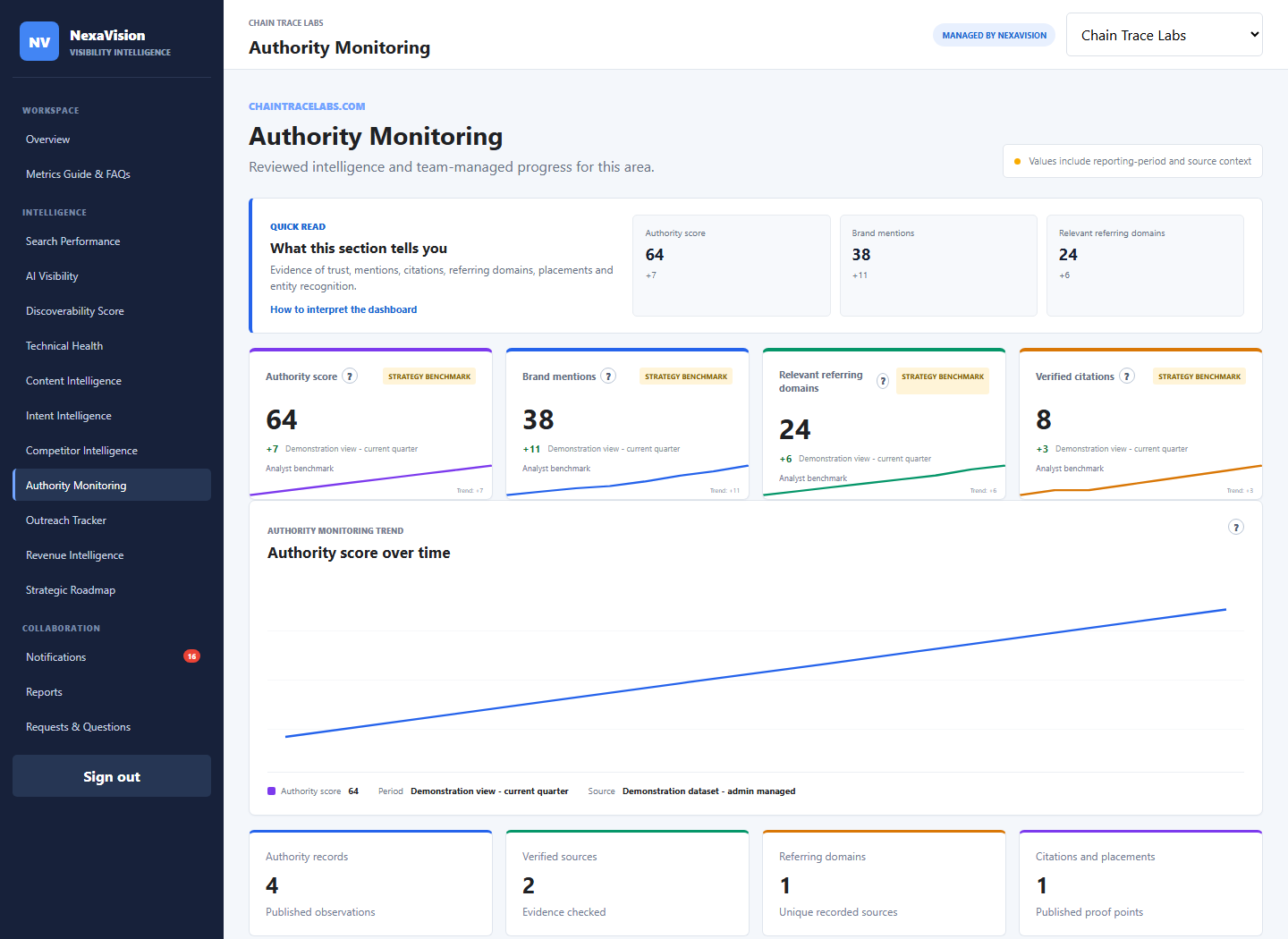
Task: Click the purple Authority score legend swatch
Action: 271,791
